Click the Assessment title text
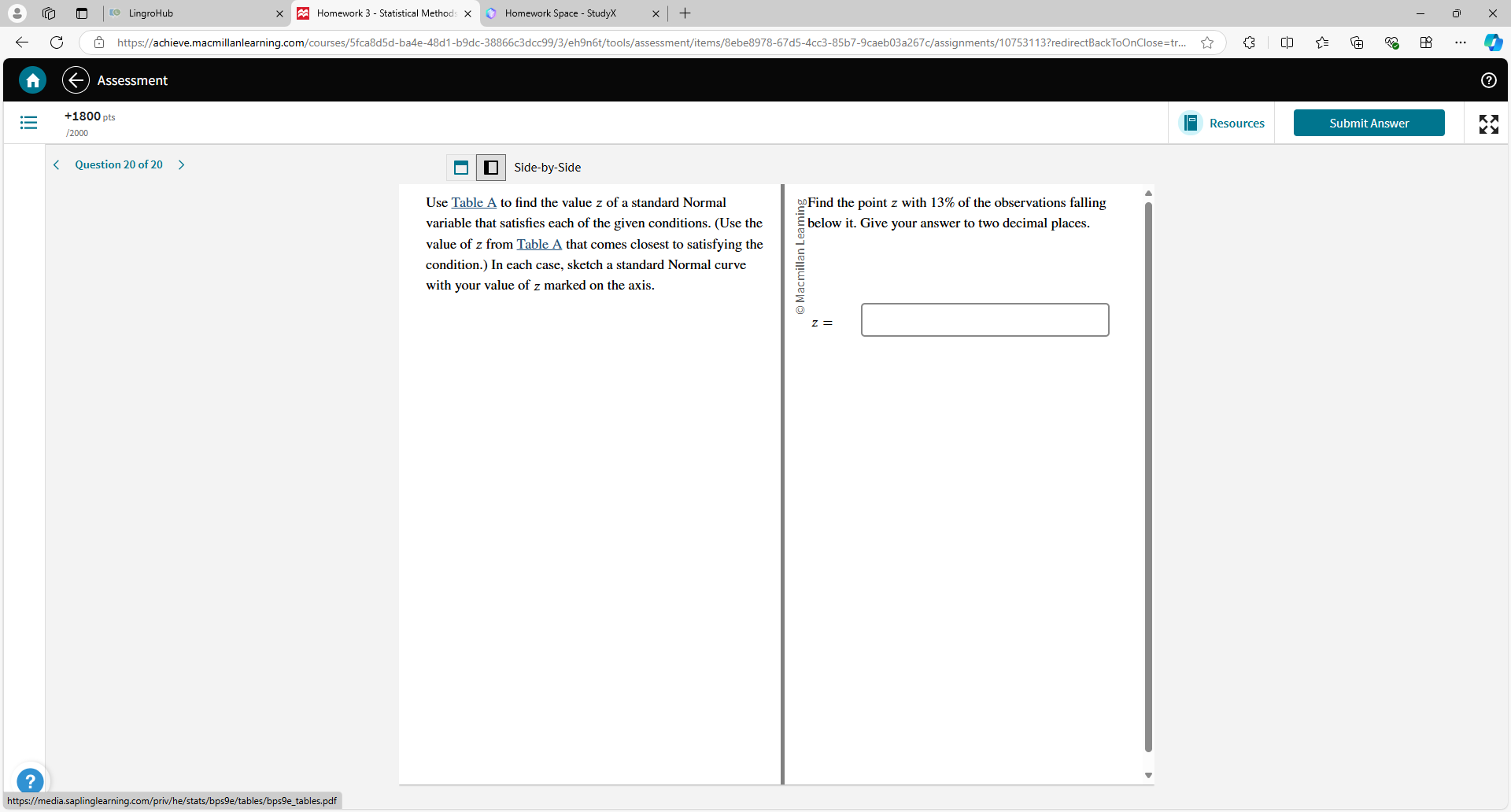This screenshot has height=812, width=1511. (x=132, y=80)
